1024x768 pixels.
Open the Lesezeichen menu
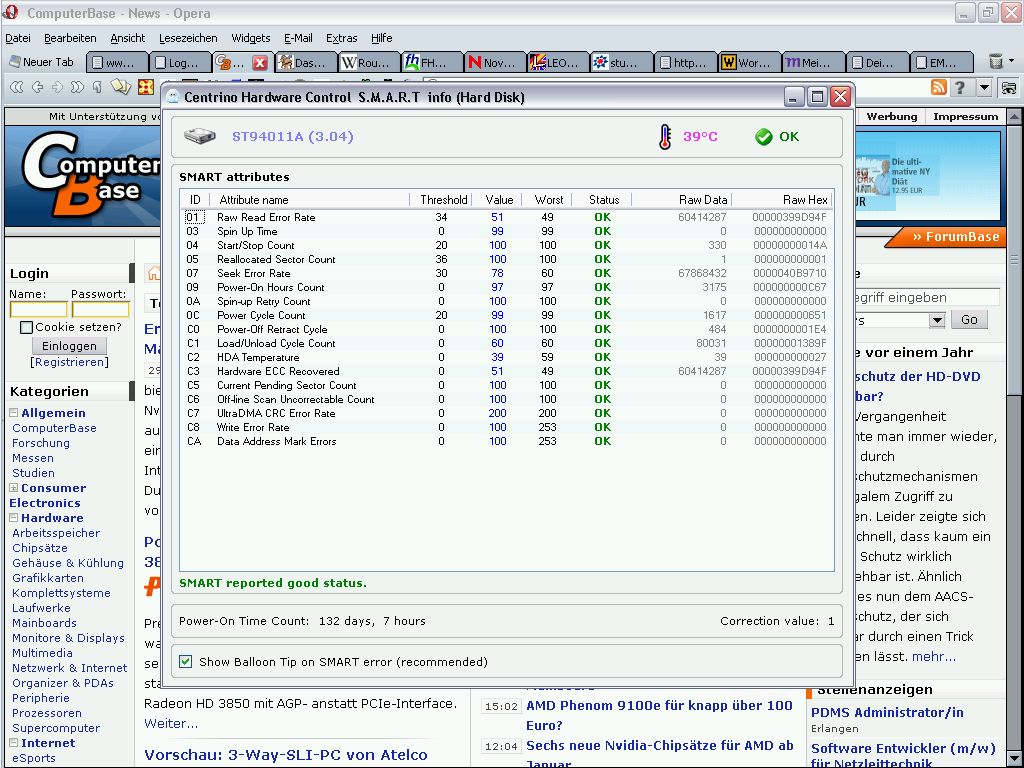pyautogui.click(x=188, y=38)
